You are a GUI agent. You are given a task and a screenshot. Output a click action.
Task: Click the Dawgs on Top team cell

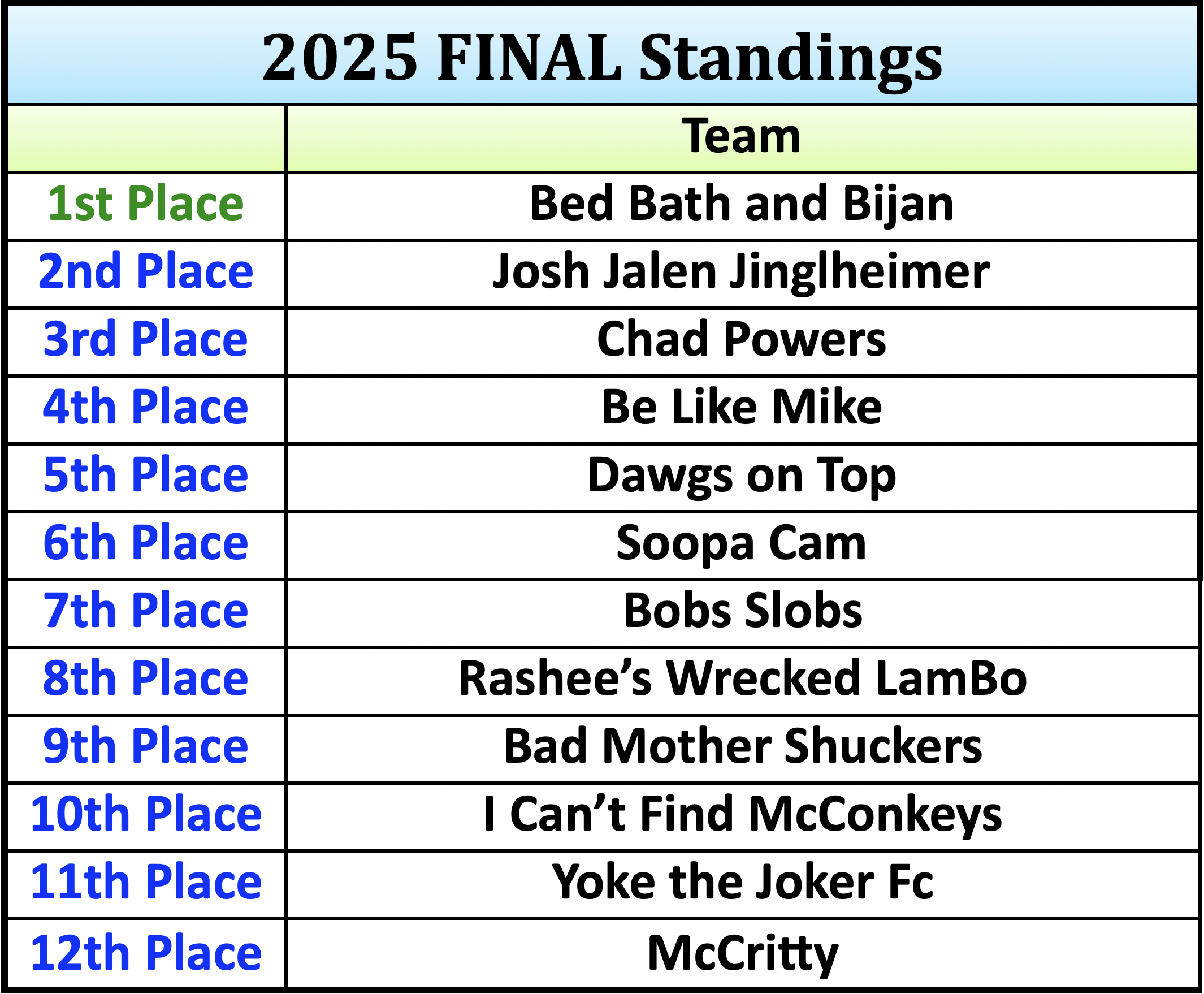click(x=741, y=475)
